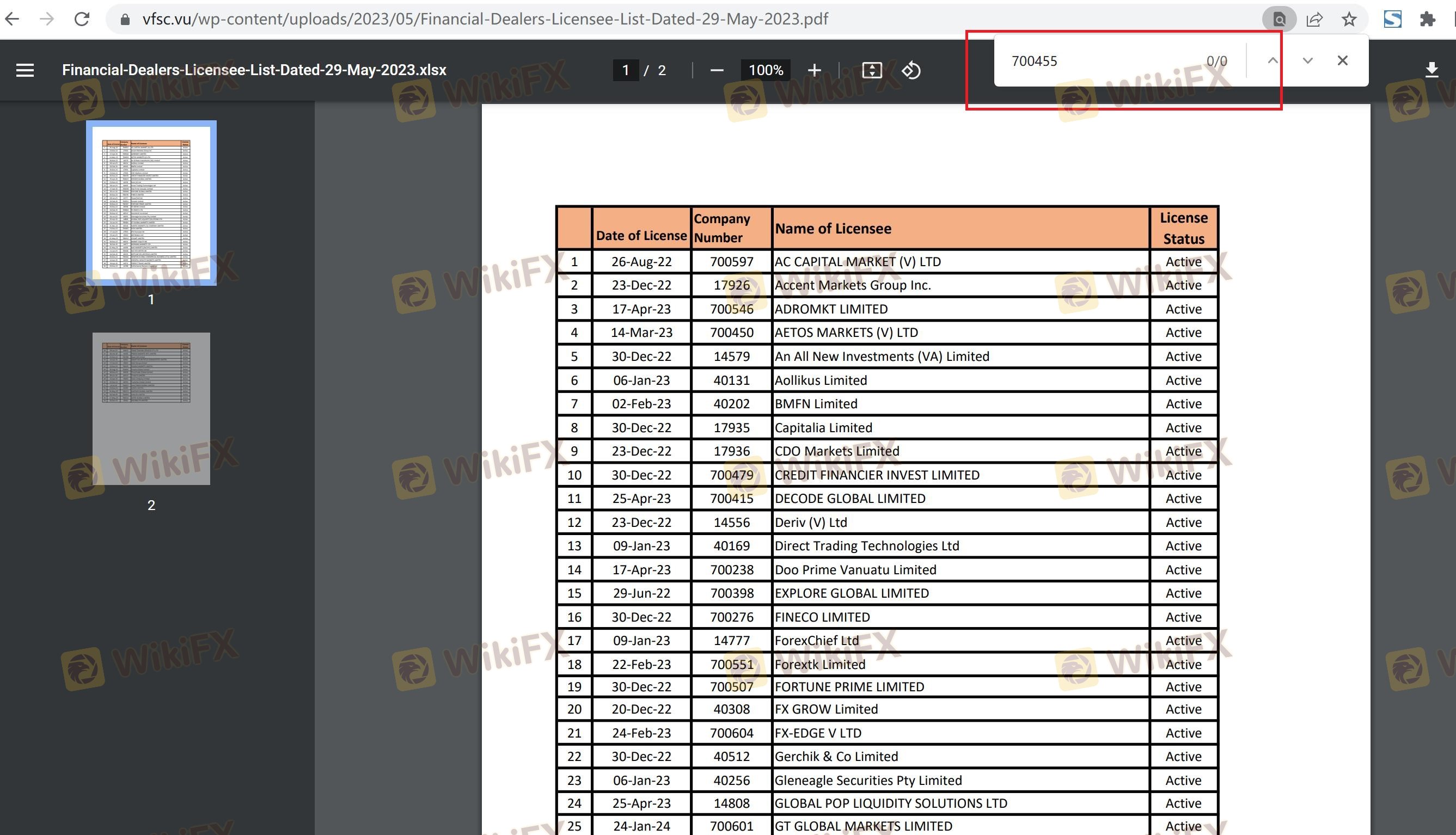1456x835 pixels.
Task: Click the 100% zoom level field
Action: (x=766, y=70)
